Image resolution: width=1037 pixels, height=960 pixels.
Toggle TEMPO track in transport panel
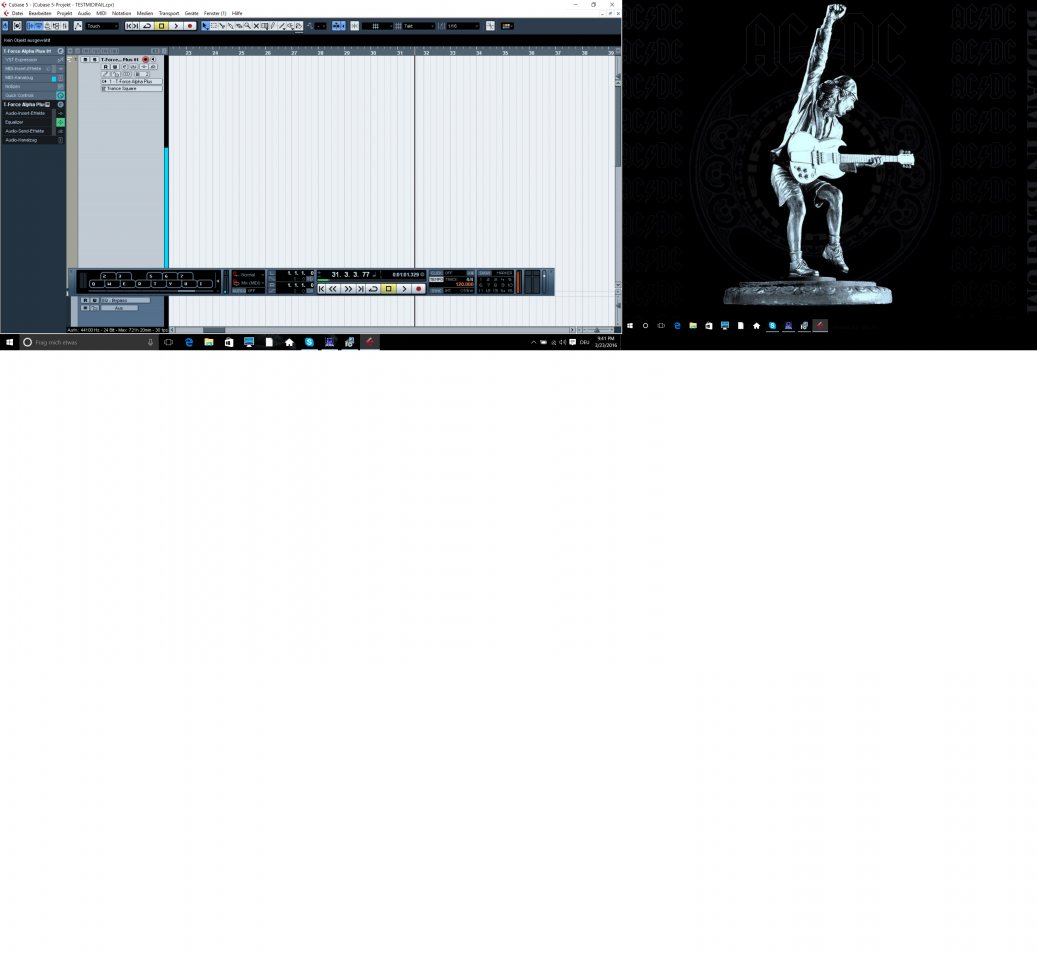[x=436, y=280]
